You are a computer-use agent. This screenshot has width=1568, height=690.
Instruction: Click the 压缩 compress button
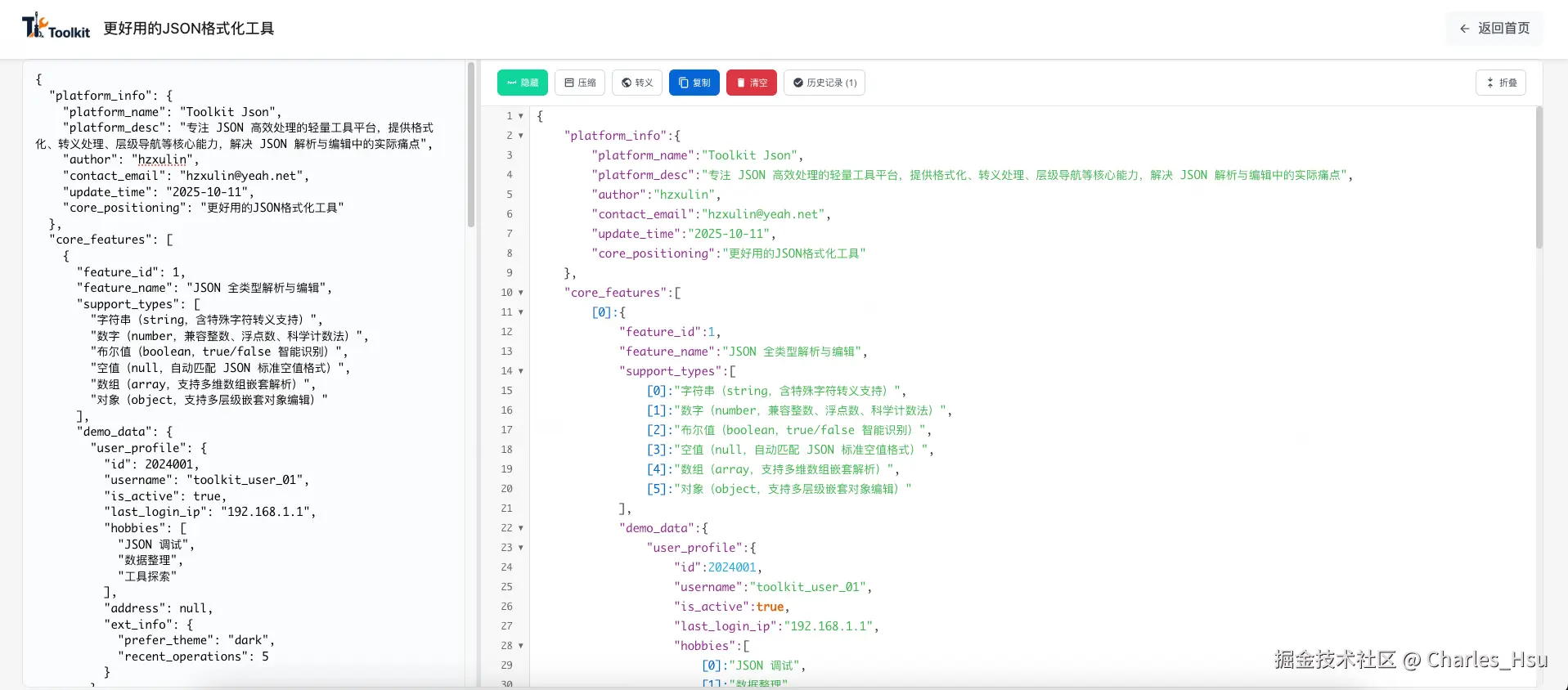click(580, 83)
